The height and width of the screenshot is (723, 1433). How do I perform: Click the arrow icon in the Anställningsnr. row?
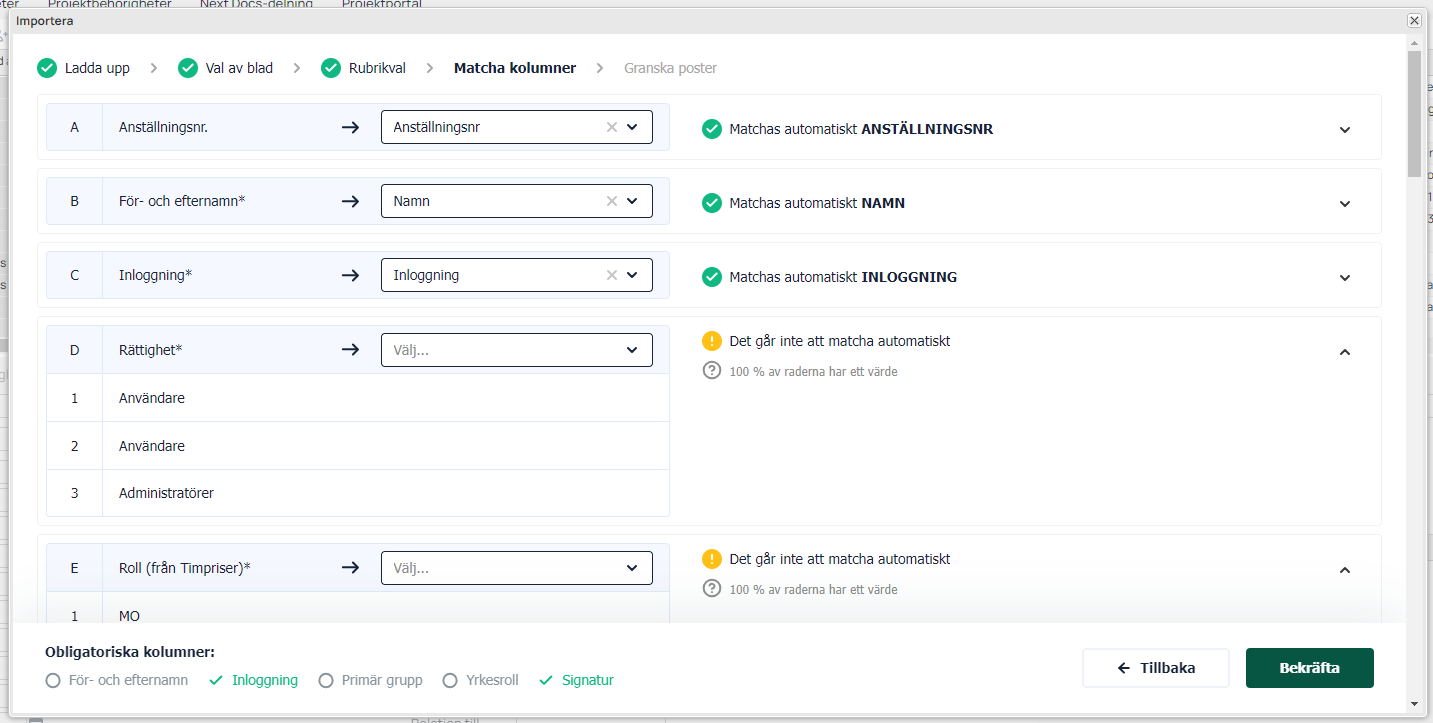pyautogui.click(x=350, y=127)
